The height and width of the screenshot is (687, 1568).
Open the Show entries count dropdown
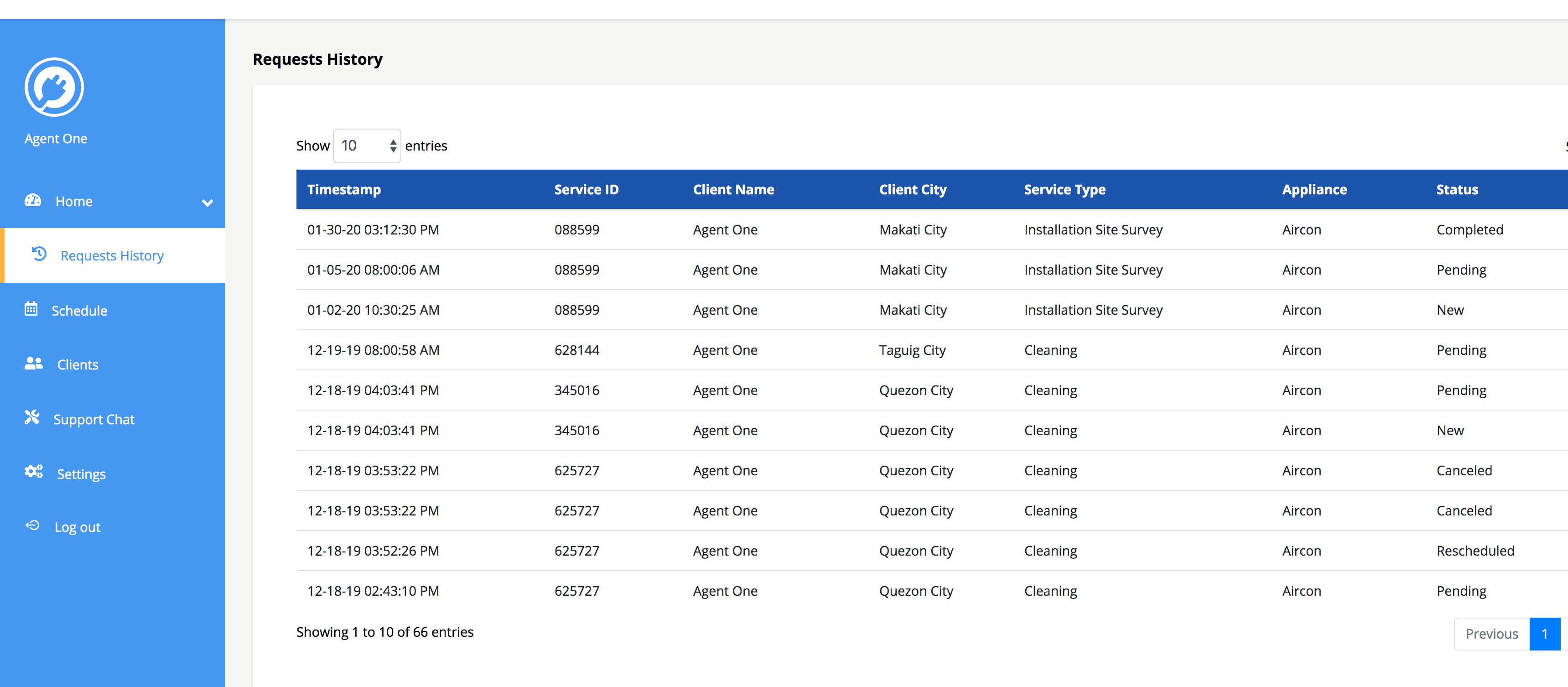point(366,146)
